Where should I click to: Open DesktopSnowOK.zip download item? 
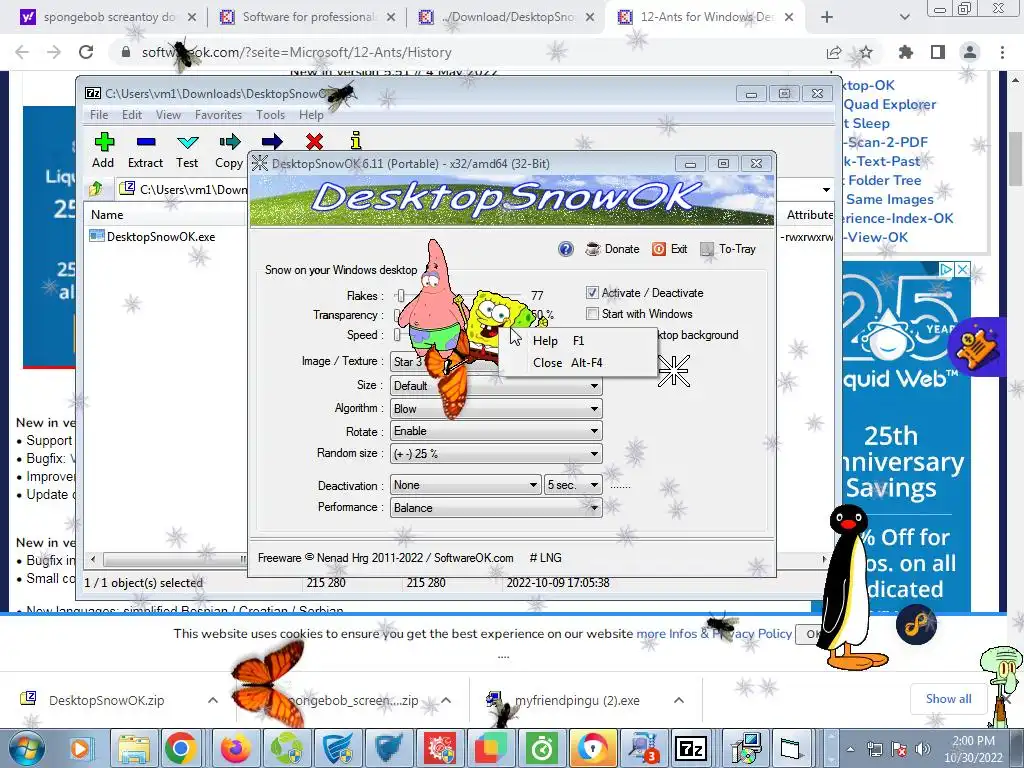(x=106, y=700)
